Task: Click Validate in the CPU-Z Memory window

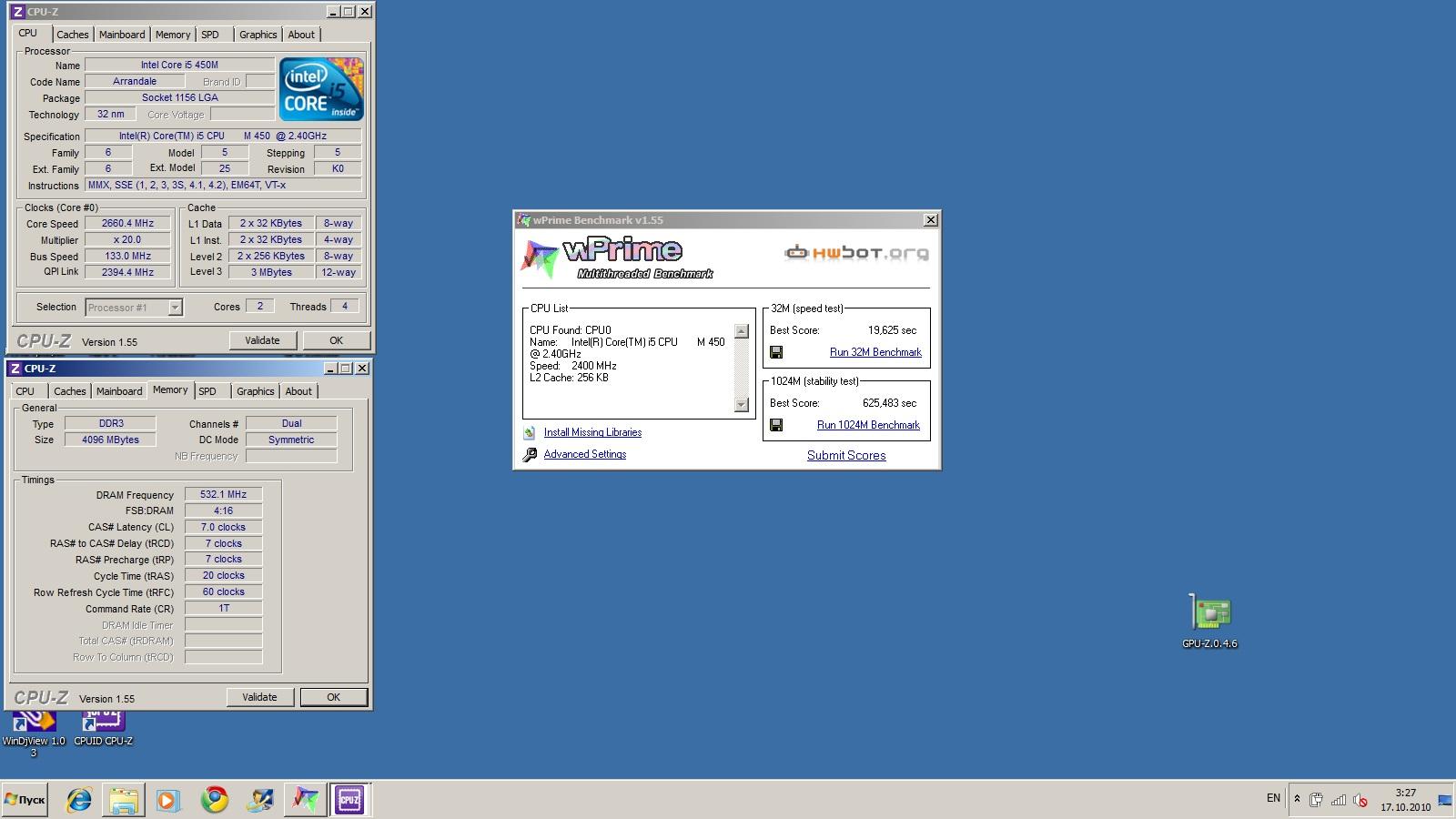Action: 259,697
